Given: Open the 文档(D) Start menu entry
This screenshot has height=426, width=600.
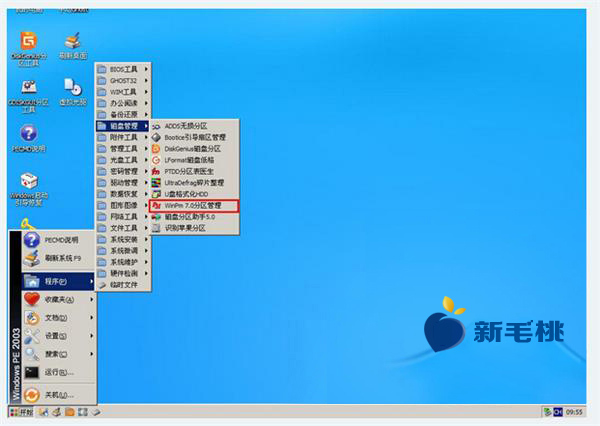Looking at the screenshot, I should (x=59, y=318).
